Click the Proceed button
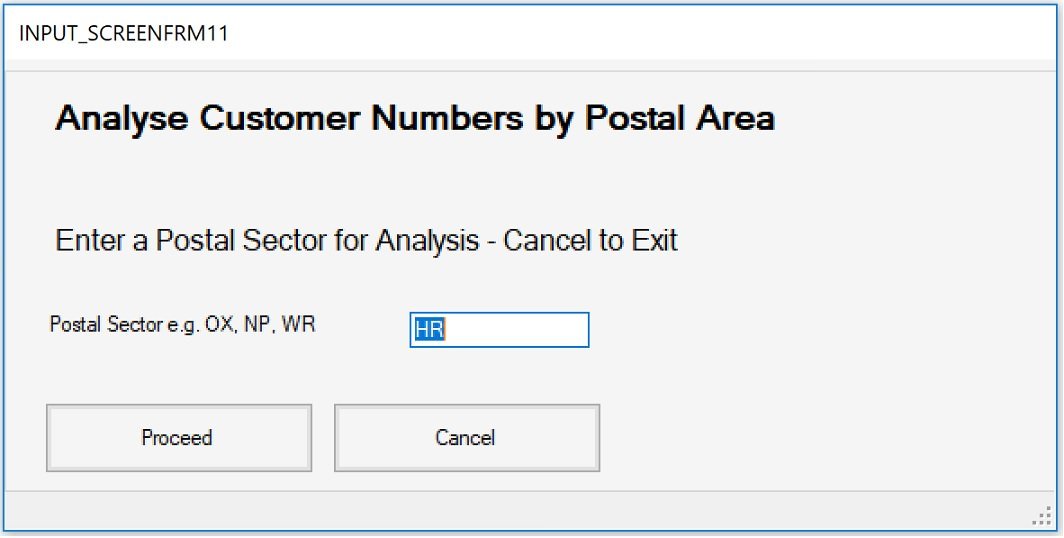Image resolution: width=1064 pixels, height=538 pixels. pos(179,437)
